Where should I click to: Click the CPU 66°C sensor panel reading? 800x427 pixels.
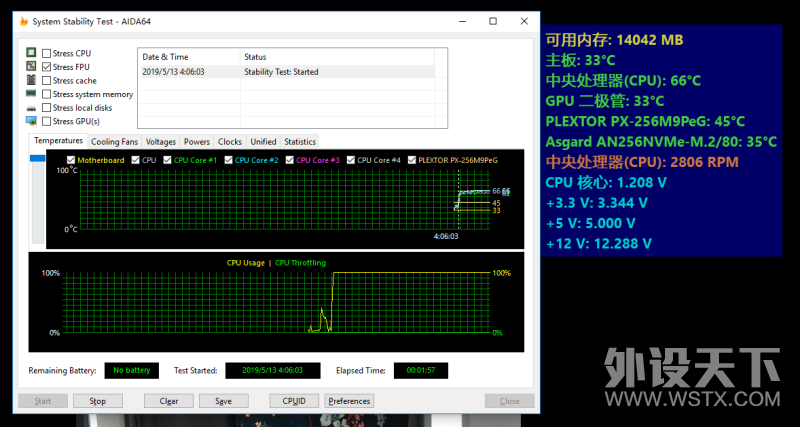(623, 81)
